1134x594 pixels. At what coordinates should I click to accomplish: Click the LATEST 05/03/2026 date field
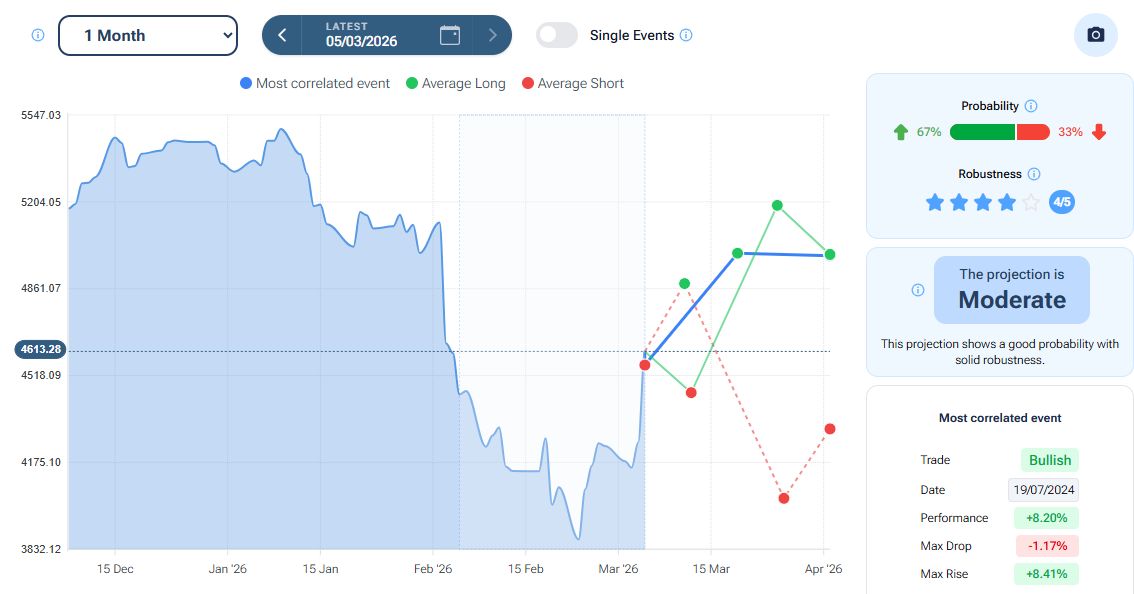pos(361,35)
